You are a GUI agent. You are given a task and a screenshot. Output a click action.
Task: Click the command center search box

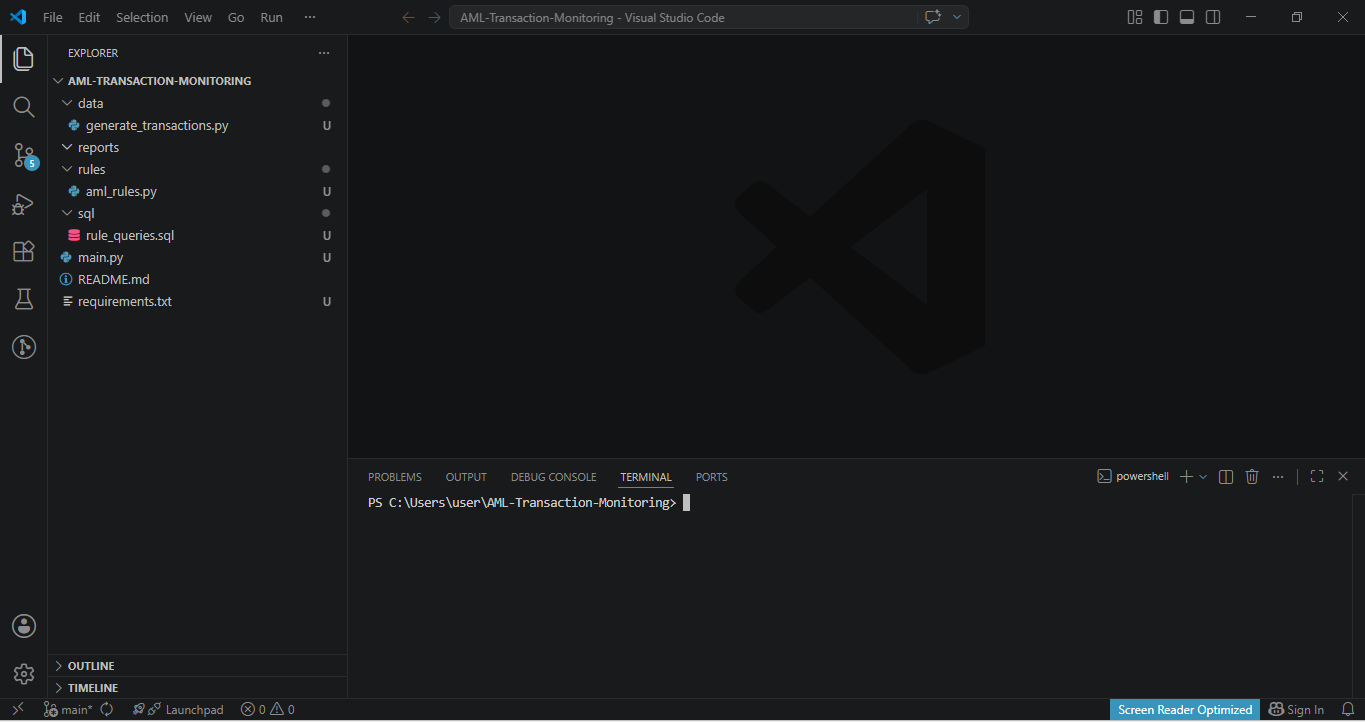683,17
